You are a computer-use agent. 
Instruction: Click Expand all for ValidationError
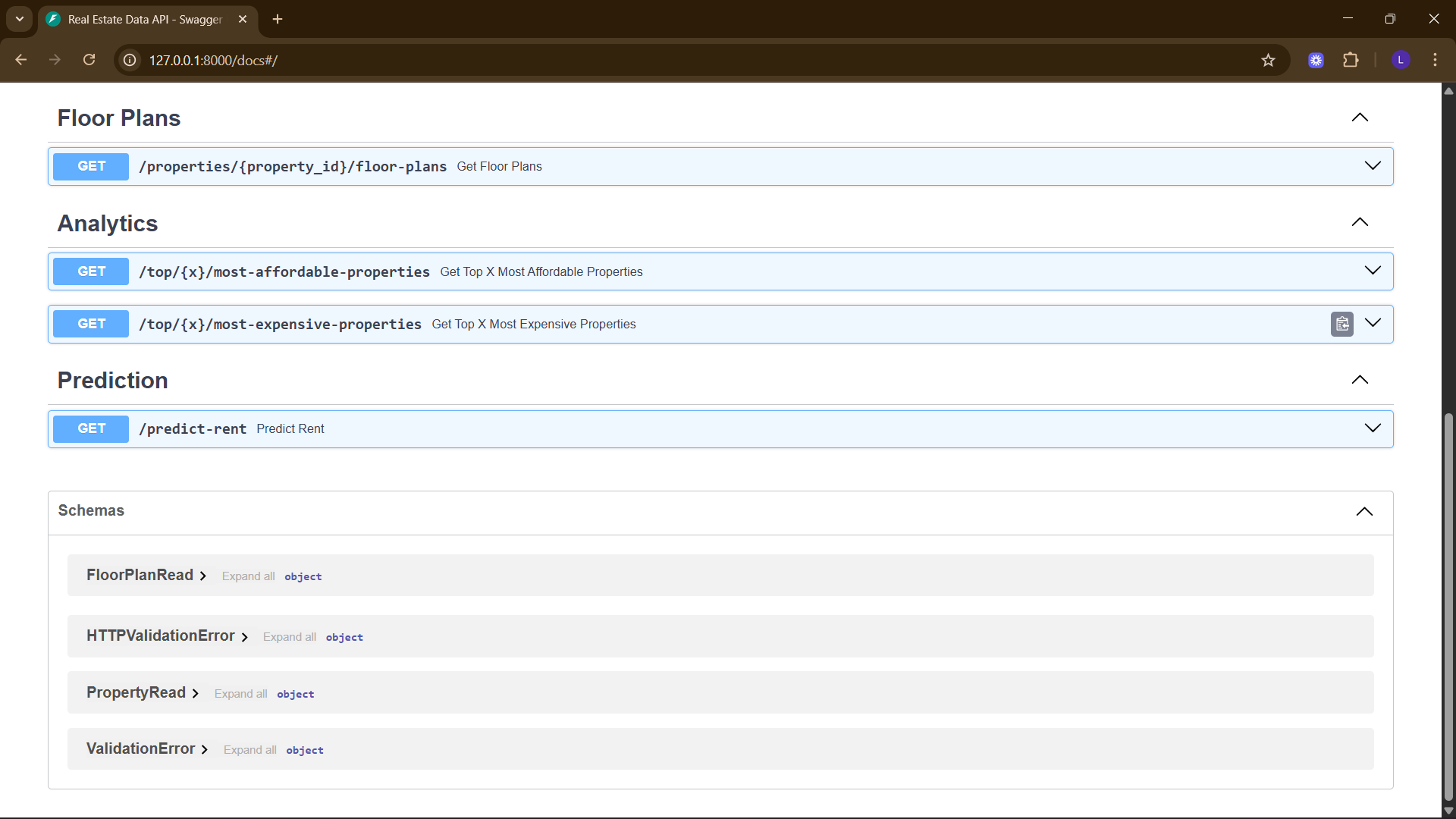[x=249, y=750]
